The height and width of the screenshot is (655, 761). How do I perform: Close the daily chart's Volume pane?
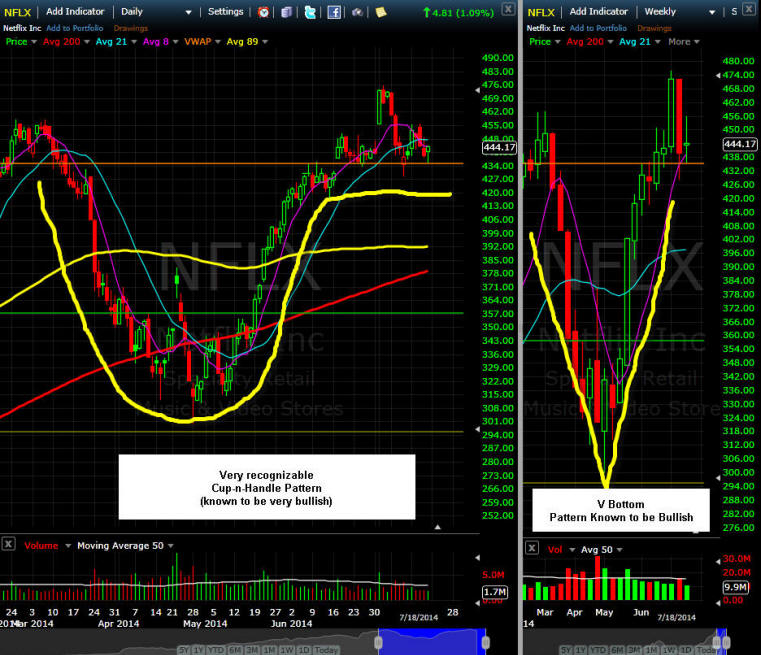point(8,545)
